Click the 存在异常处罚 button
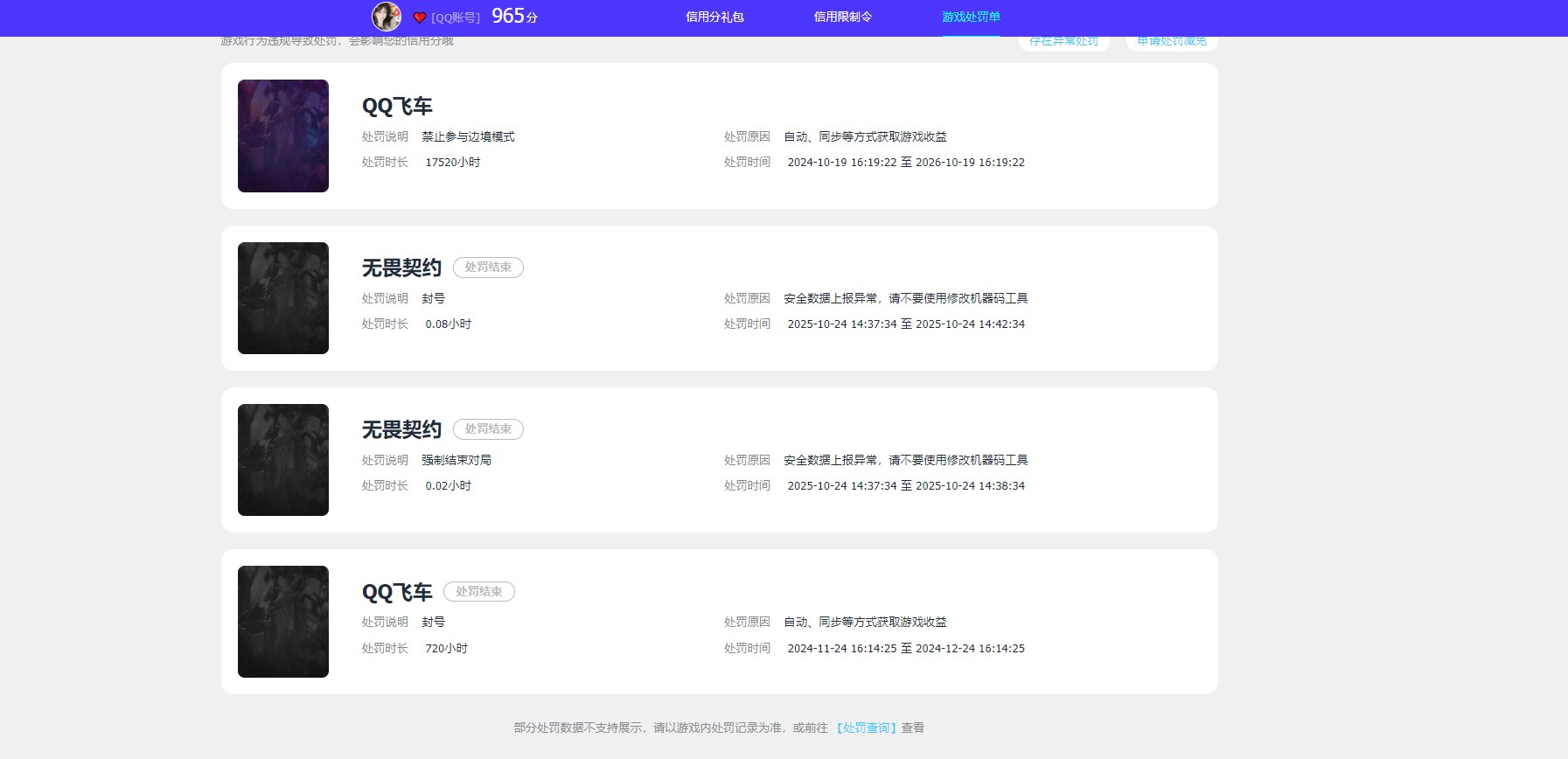This screenshot has width=1568, height=759. [1064, 41]
